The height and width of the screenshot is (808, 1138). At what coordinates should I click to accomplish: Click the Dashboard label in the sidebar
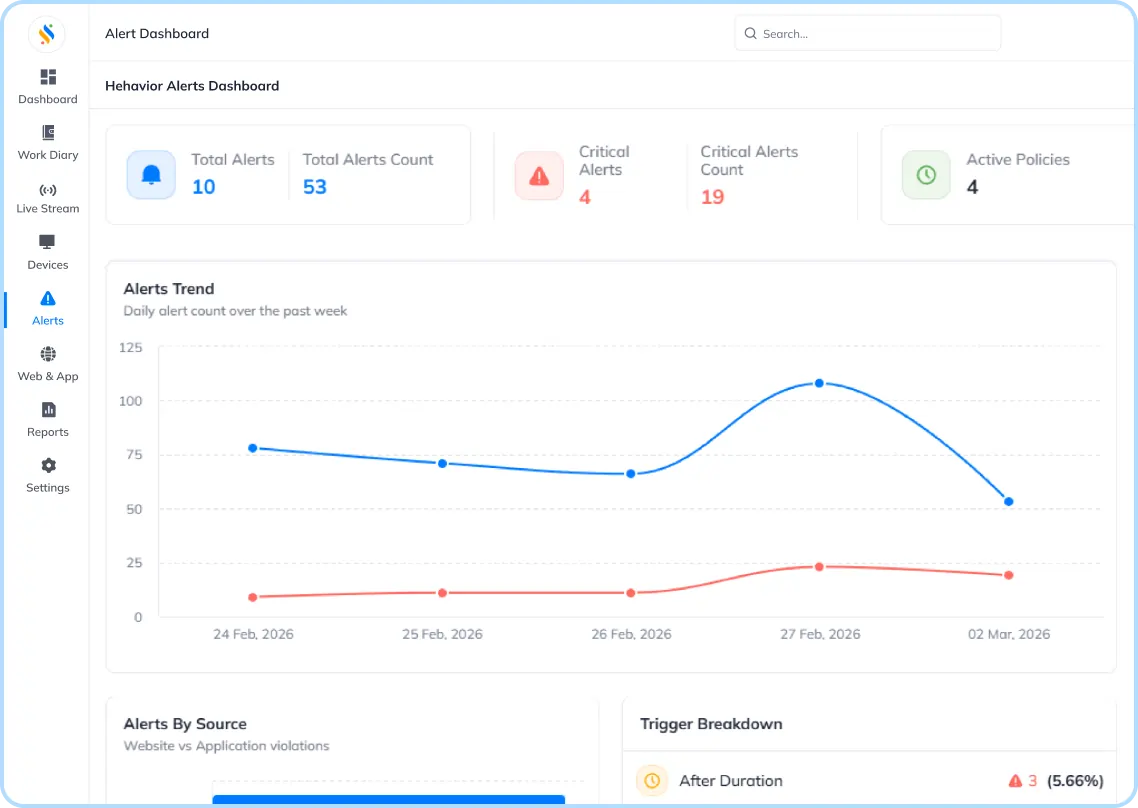(48, 99)
